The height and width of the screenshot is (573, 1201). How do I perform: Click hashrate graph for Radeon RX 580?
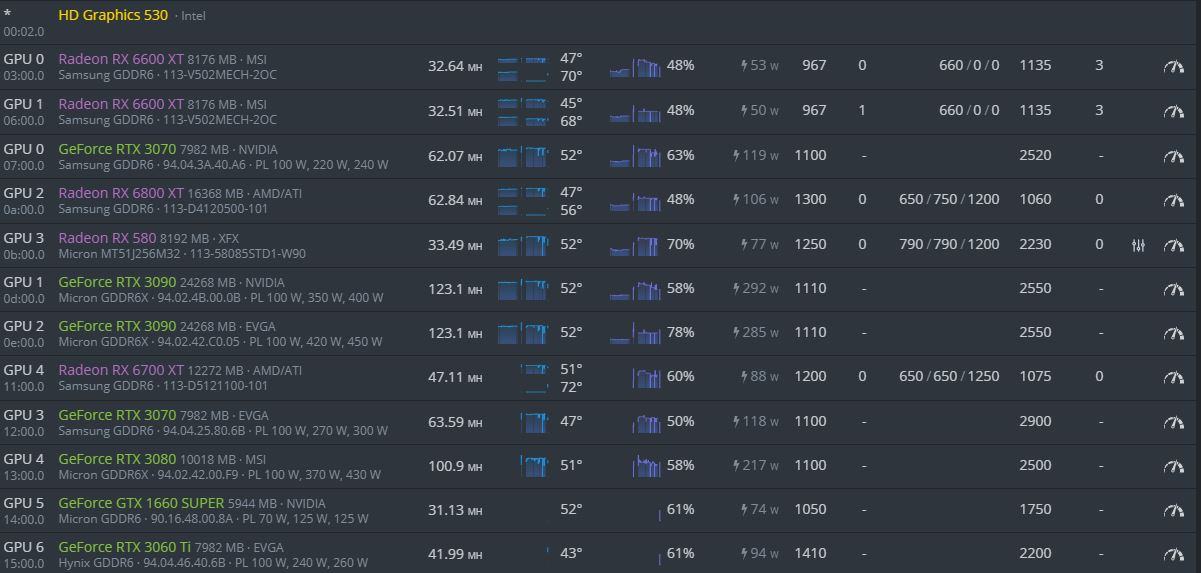523,244
